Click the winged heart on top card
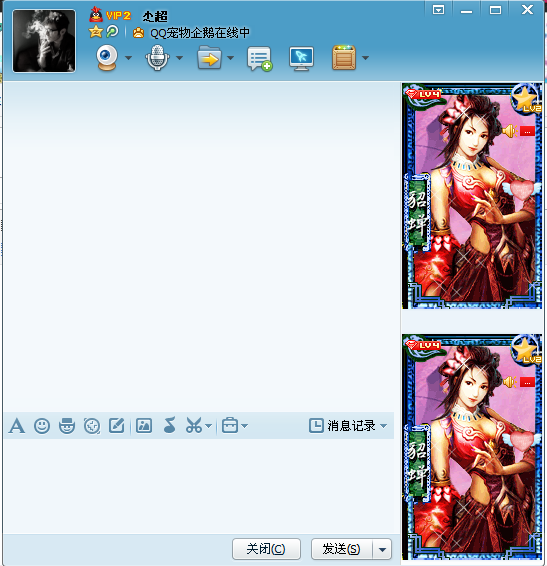Screen dimensions: 547x566 click(521, 190)
